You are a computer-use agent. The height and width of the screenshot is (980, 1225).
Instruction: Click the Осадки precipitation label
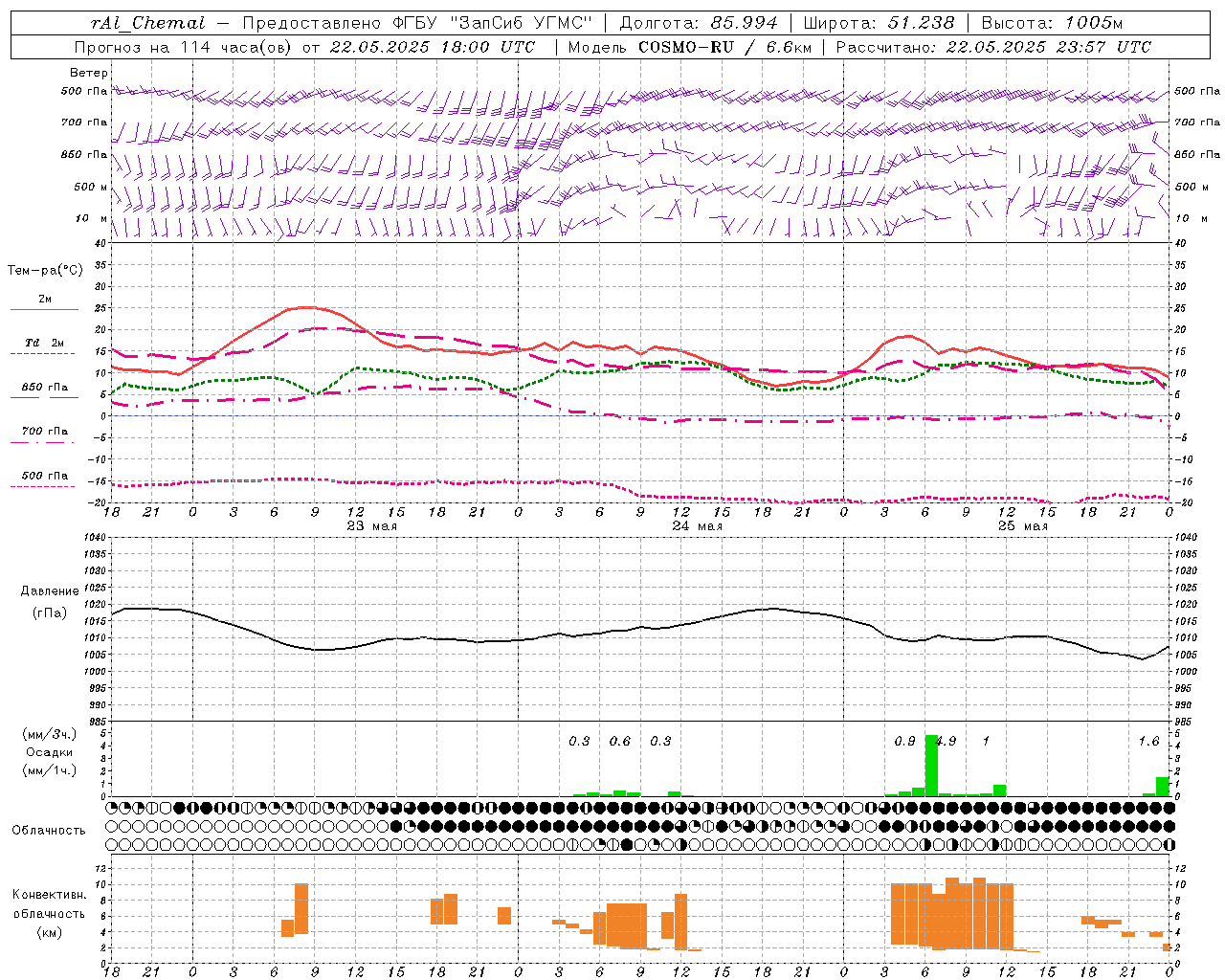(50, 752)
